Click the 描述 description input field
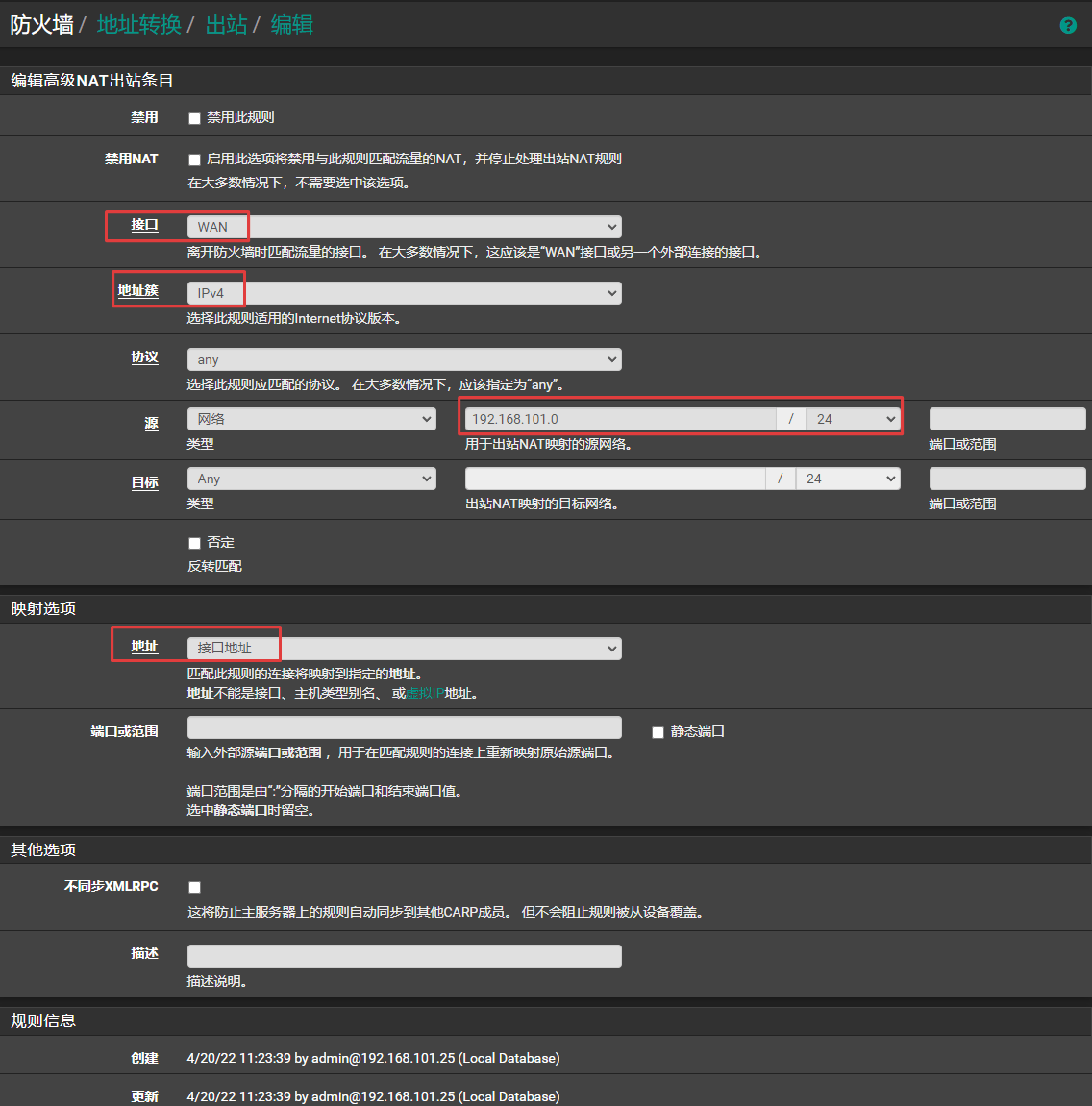The image size is (1092, 1106). tap(404, 956)
